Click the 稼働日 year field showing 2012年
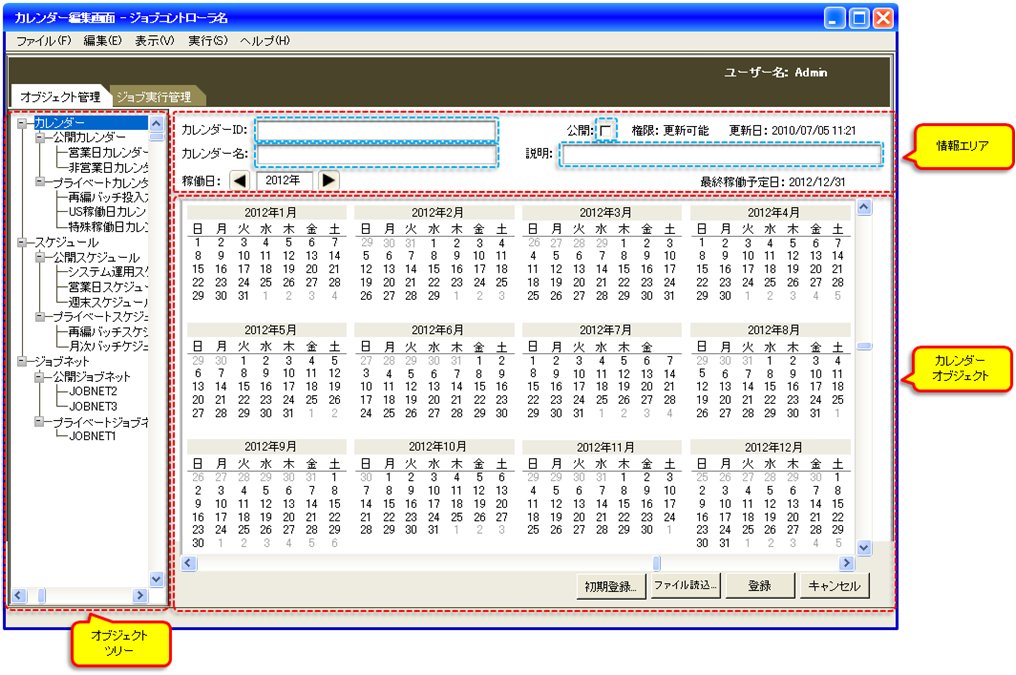 (x=284, y=180)
